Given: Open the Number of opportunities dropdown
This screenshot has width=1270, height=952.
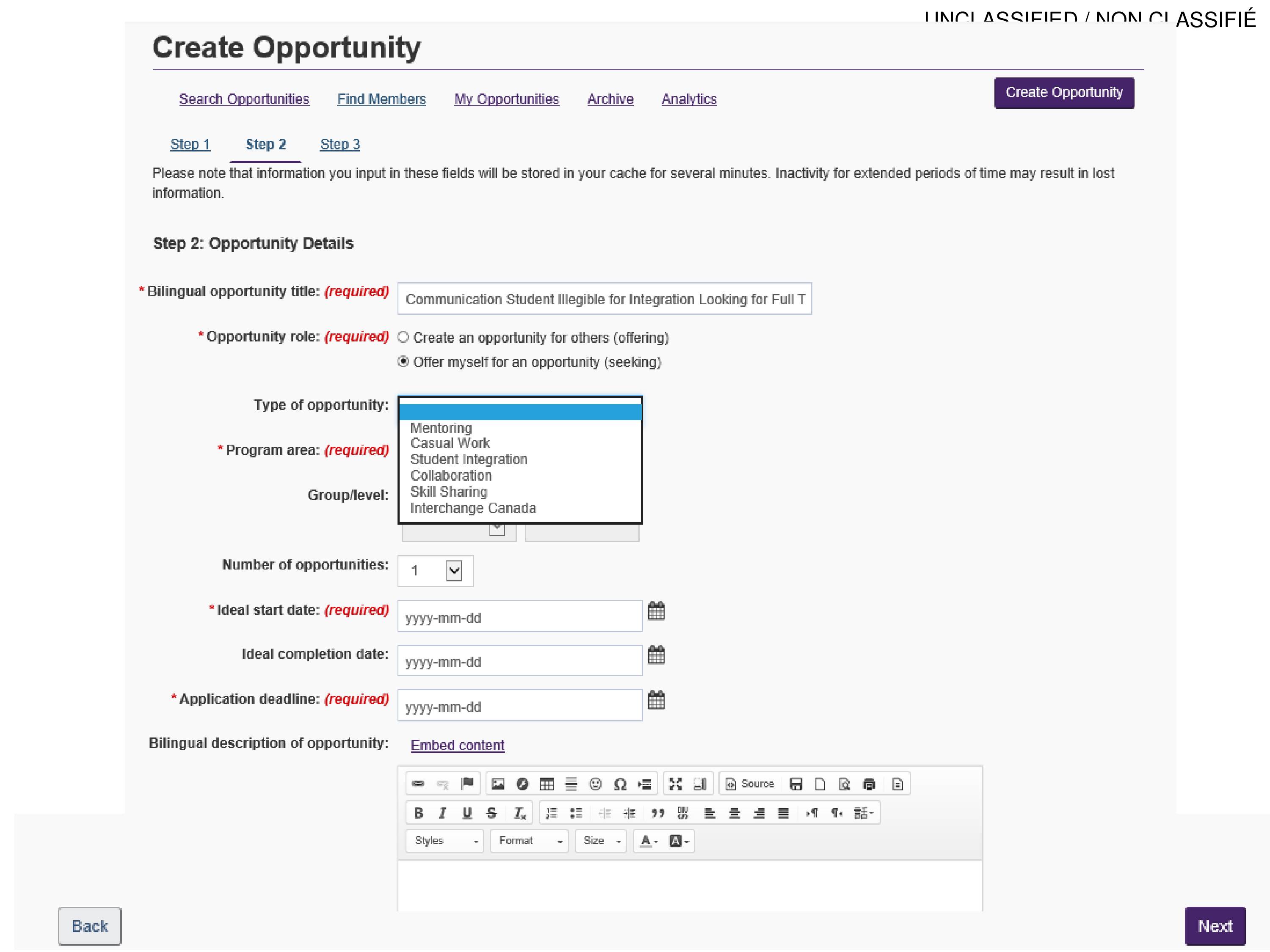Looking at the screenshot, I should (435, 571).
